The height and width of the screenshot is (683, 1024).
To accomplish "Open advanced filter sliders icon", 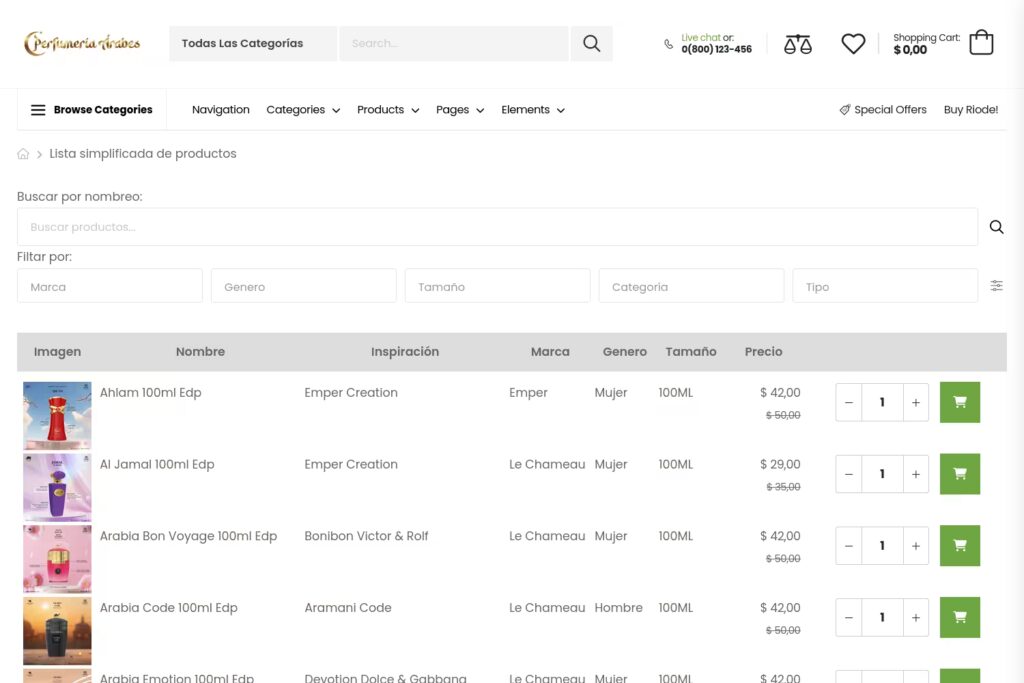I will pos(997,285).
